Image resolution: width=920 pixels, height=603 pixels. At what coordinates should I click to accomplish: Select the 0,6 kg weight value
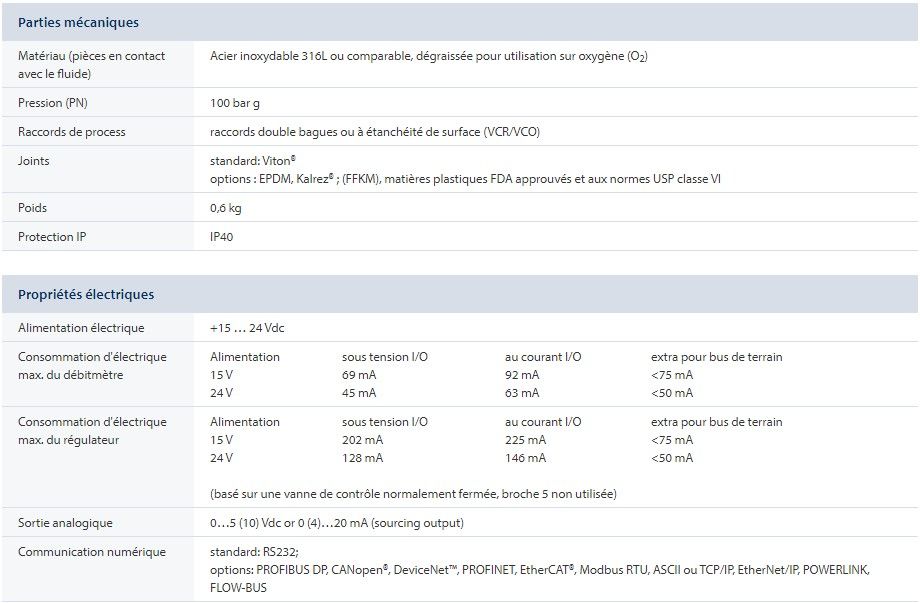point(225,208)
